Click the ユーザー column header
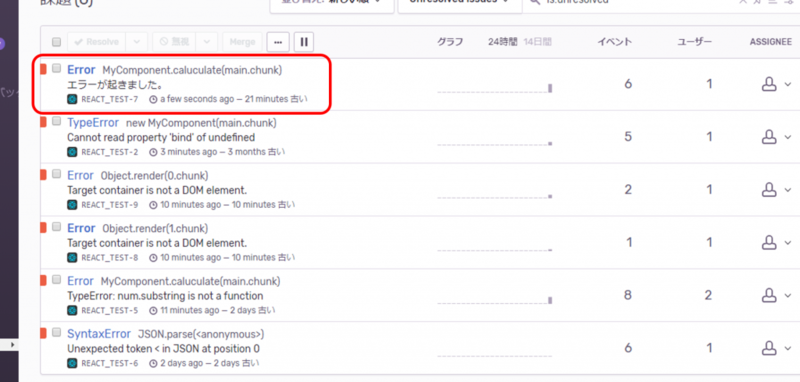This screenshot has width=800, height=382. [x=694, y=42]
